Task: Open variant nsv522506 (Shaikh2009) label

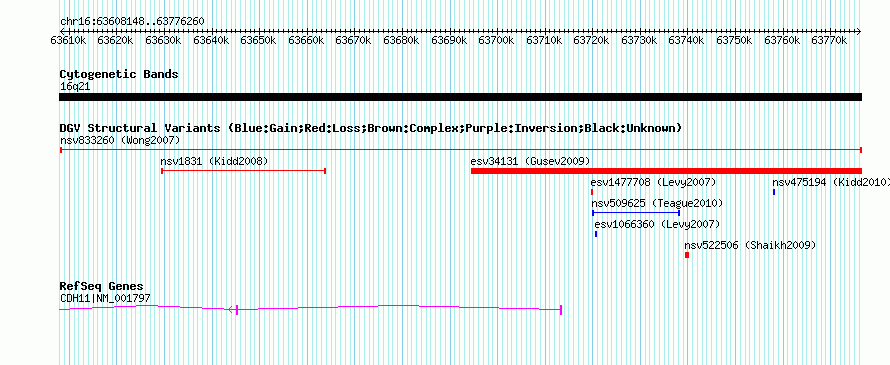Action: click(750, 245)
